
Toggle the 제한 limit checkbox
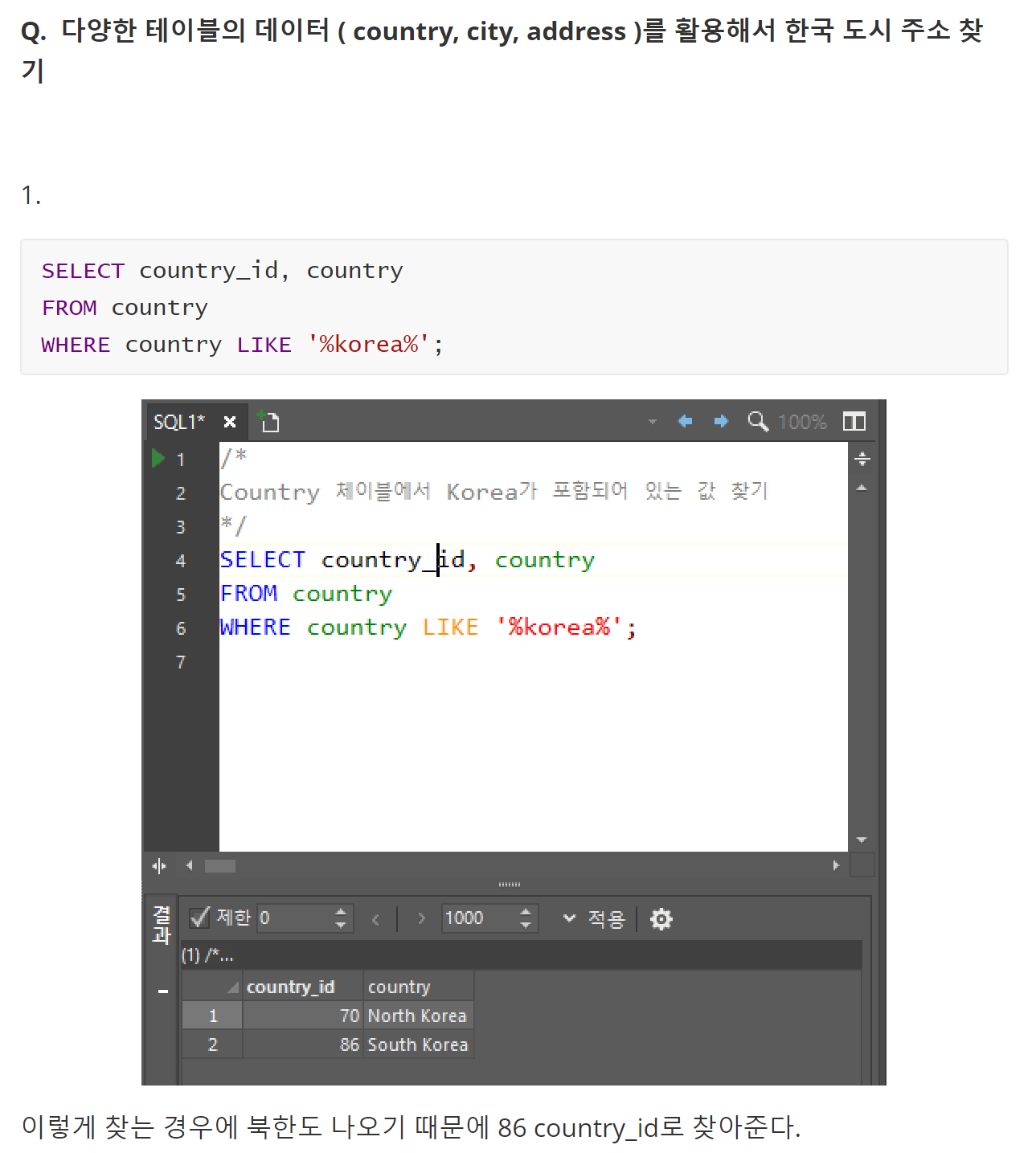tap(199, 918)
